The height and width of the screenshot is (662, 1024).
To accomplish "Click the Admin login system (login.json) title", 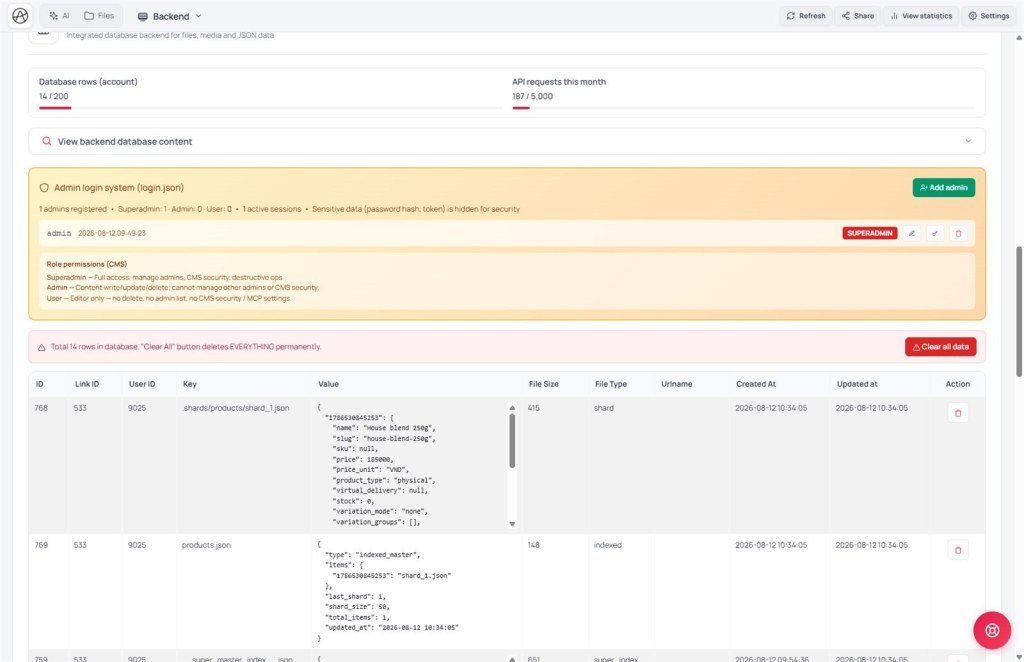I will pos(119,187).
